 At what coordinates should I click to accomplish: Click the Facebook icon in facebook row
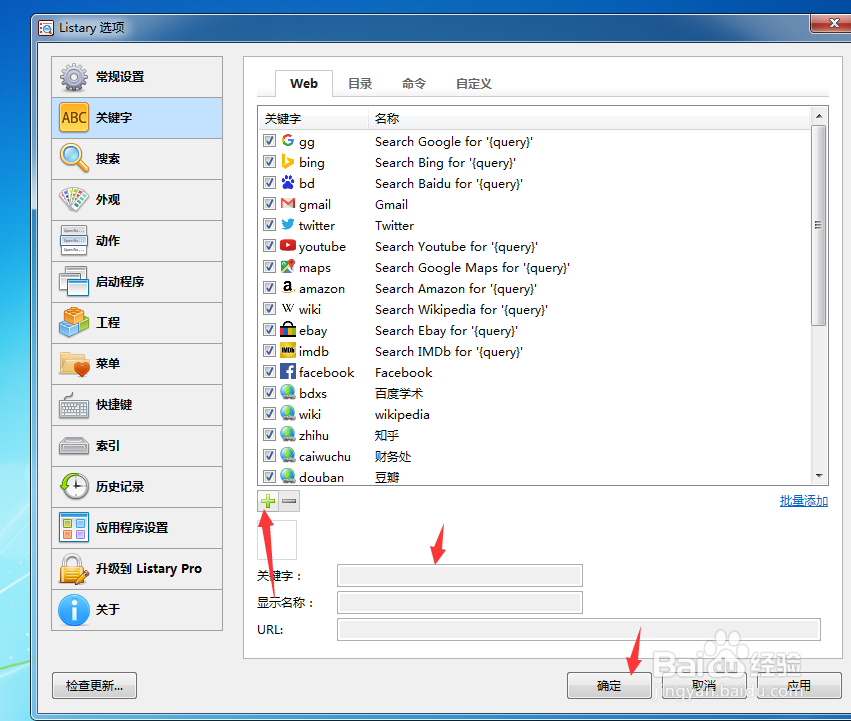tap(288, 372)
